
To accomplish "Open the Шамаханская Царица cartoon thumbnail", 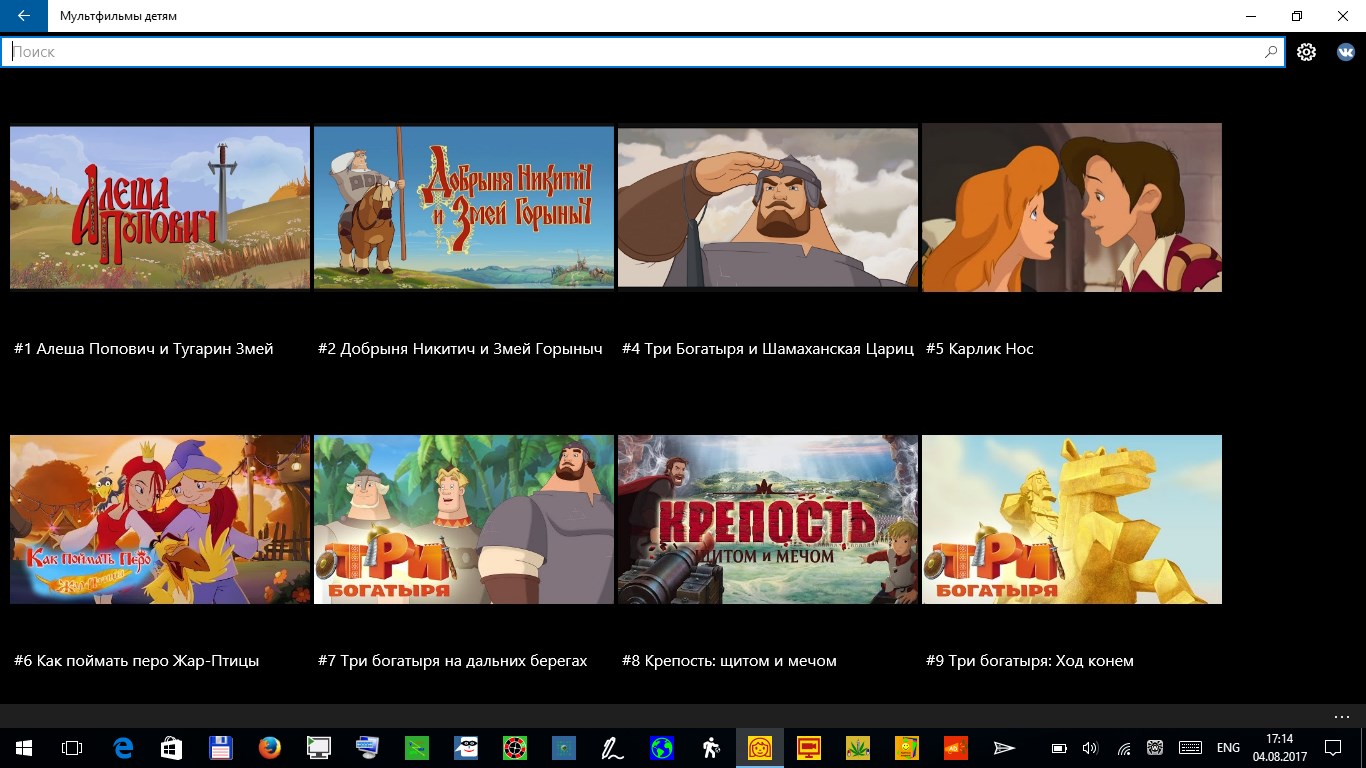I will click(x=768, y=207).
